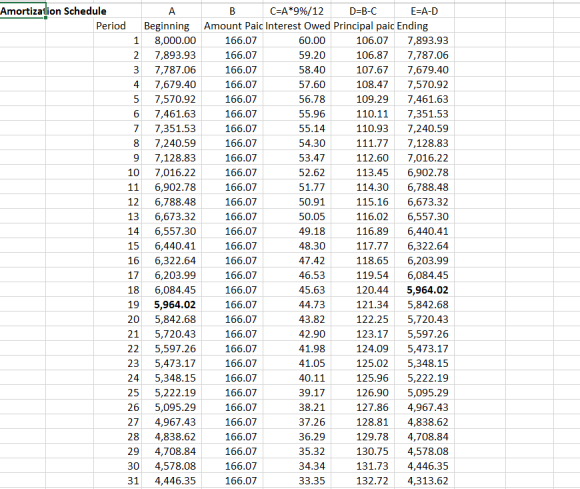580x489 pixels.
Task: Select ending balance 7,016.22 in period 9
Action: (425, 158)
